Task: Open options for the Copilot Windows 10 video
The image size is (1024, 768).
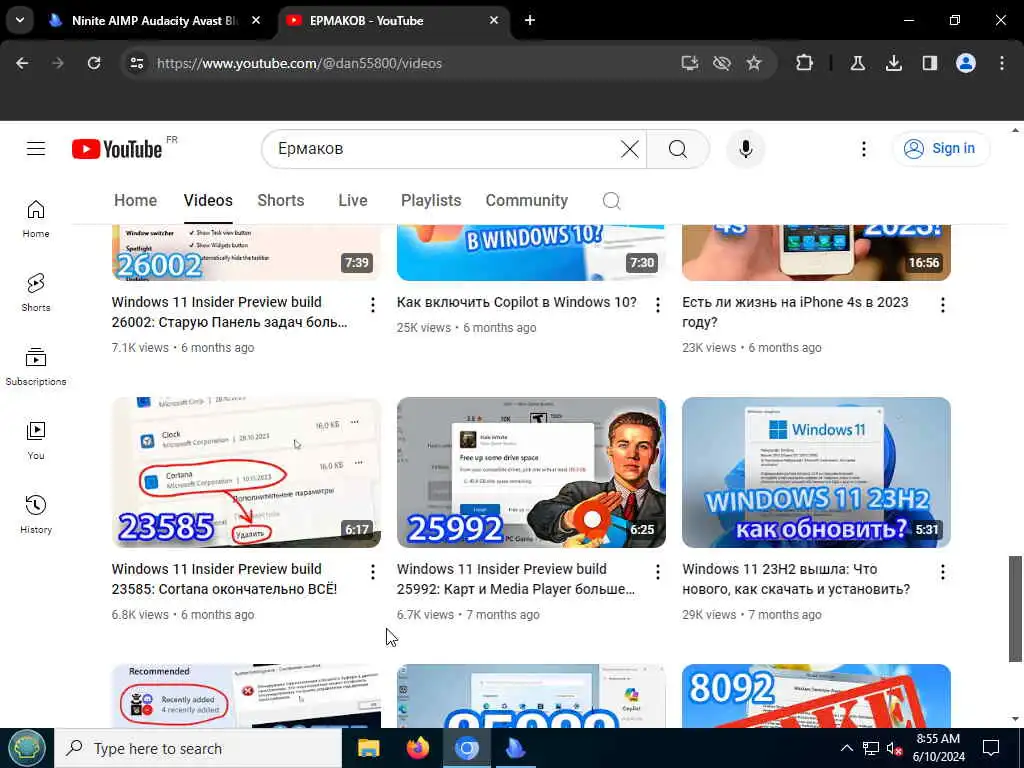Action: pos(658,304)
